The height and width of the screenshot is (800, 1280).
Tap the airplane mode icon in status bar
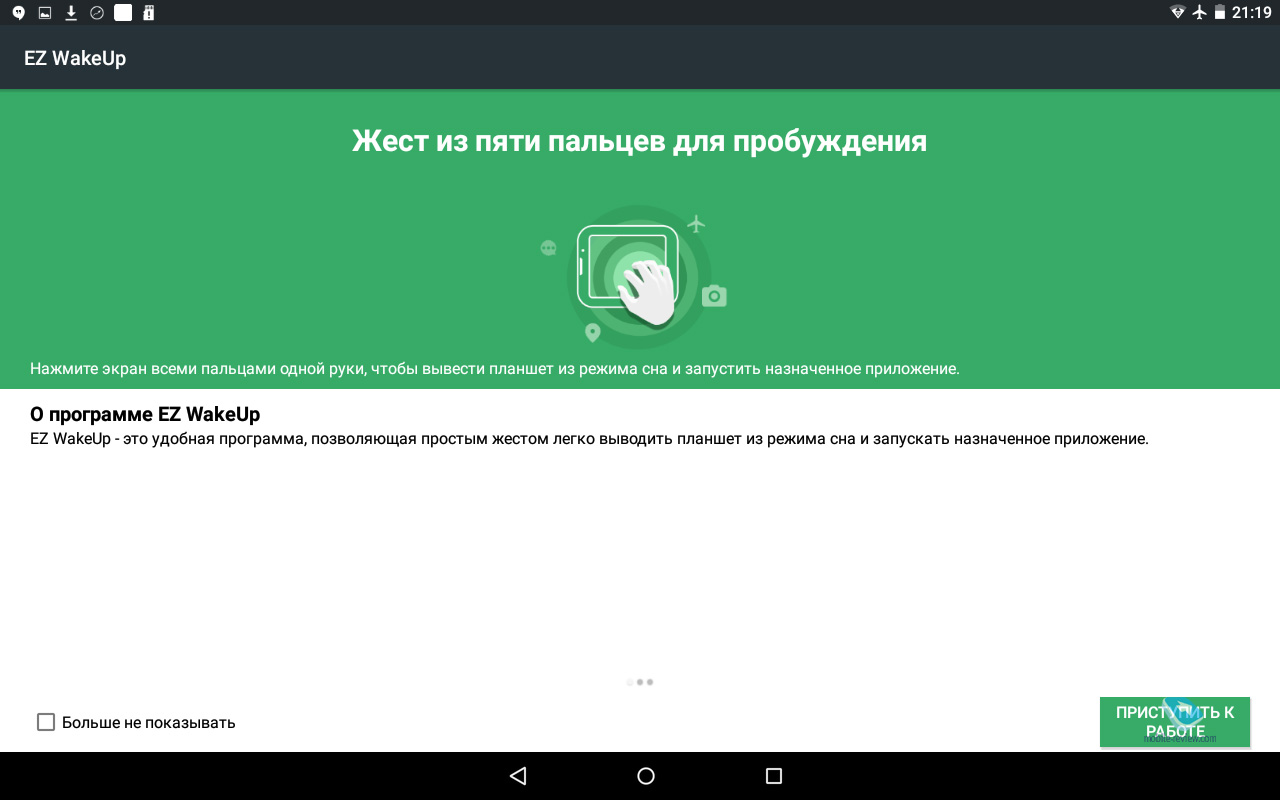point(1200,13)
